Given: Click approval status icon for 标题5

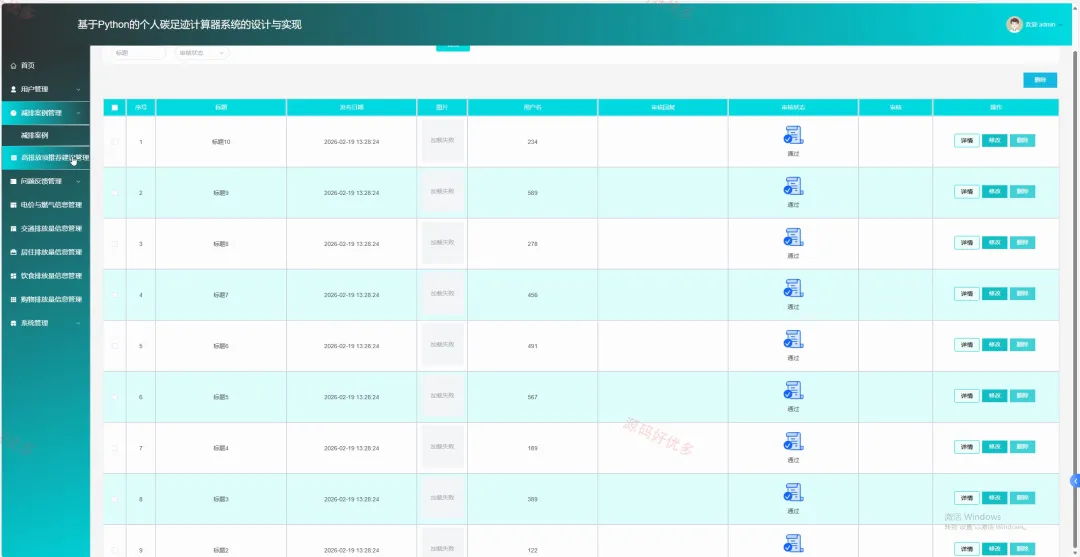Looking at the screenshot, I should click(793, 390).
